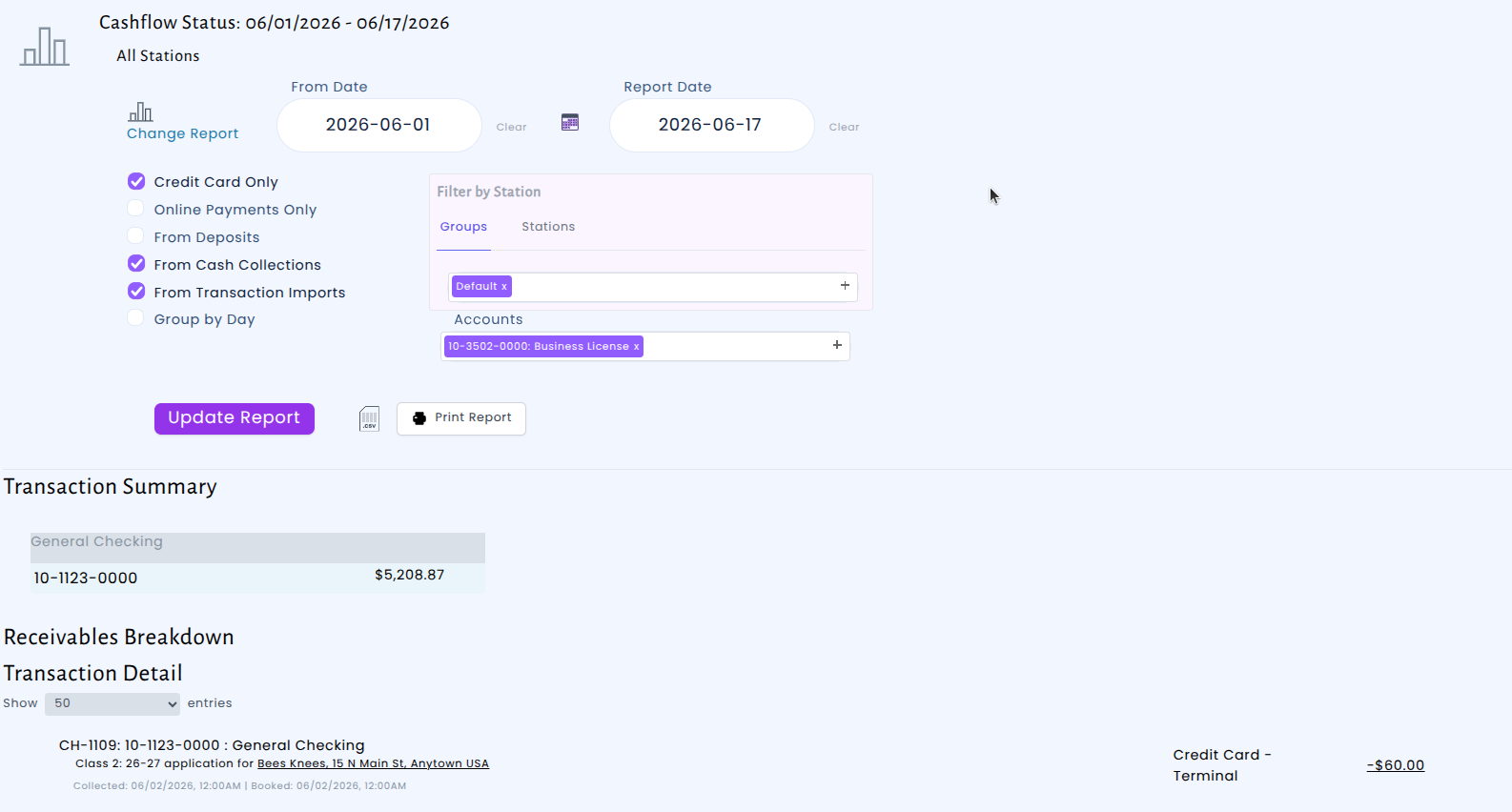Click the CH-1109 General Checking transaction title

(212, 745)
